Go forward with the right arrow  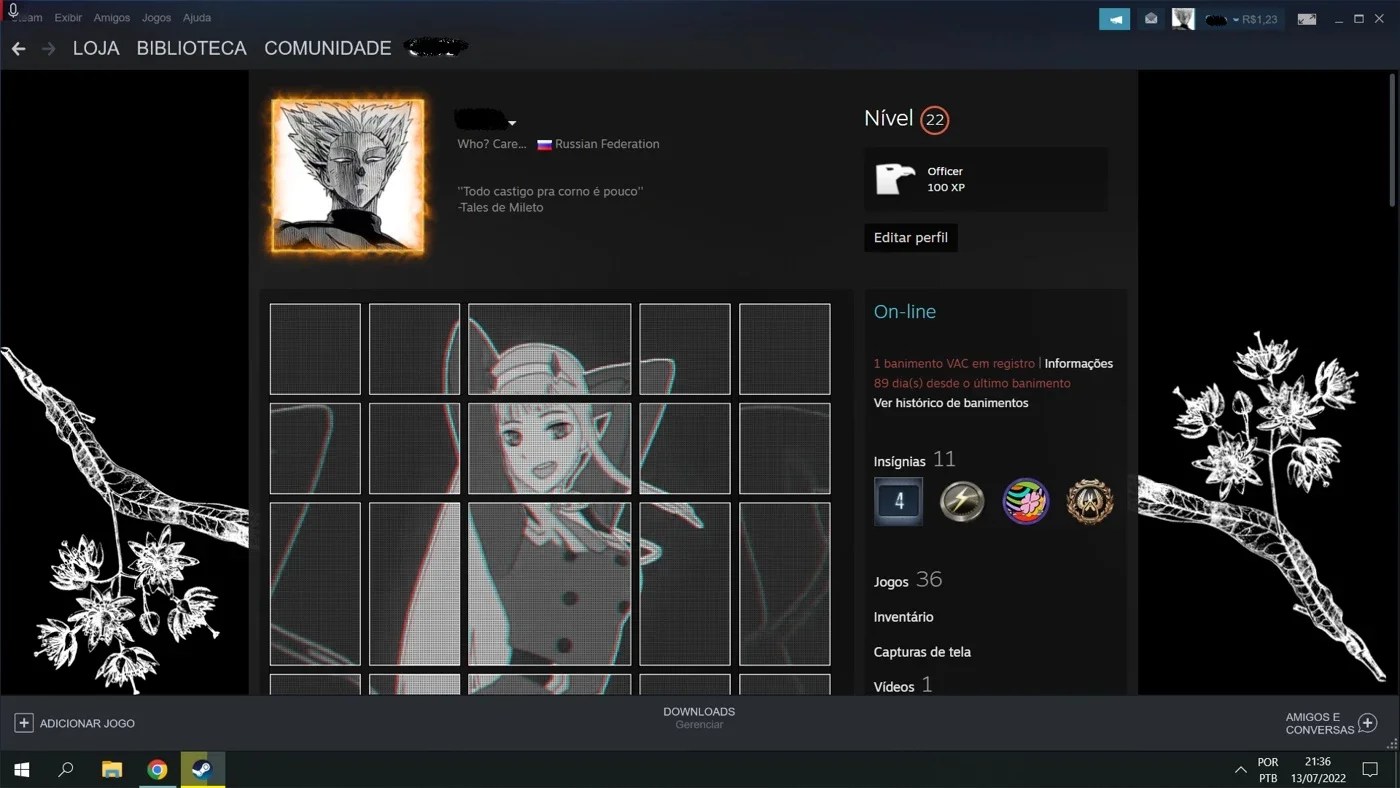point(48,48)
